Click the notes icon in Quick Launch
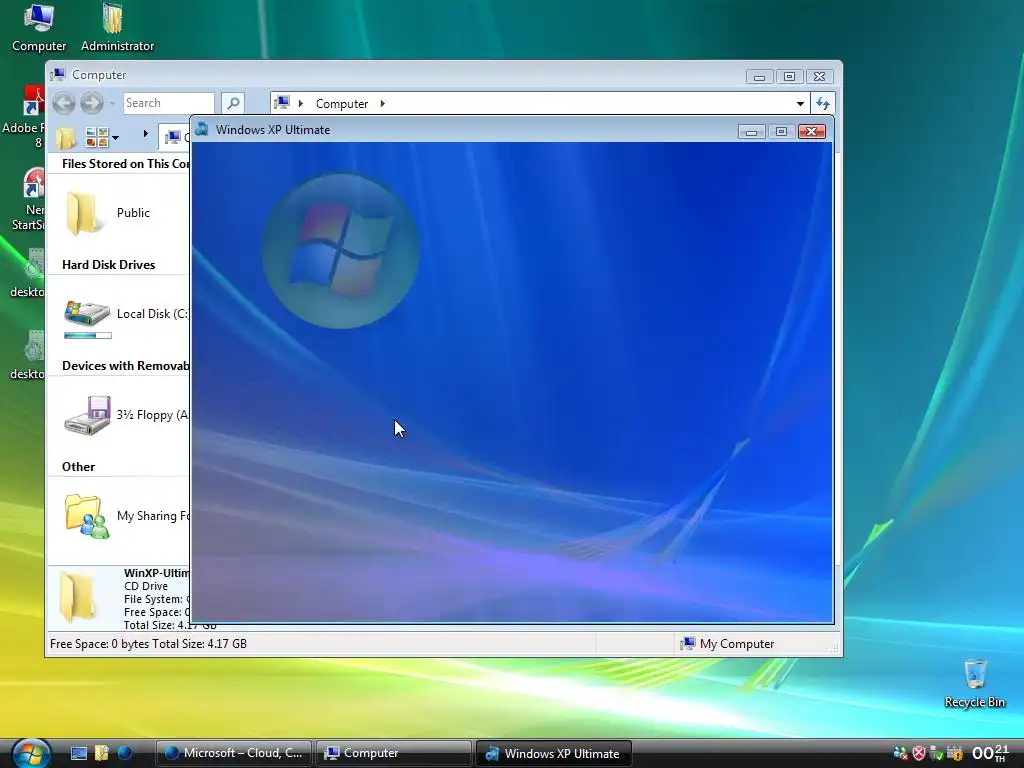The width and height of the screenshot is (1024, 768). tap(102, 753)
